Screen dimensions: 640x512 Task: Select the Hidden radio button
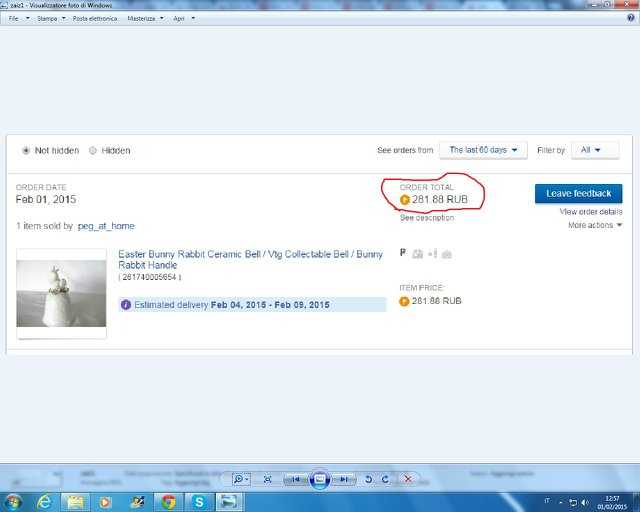point(93,151)
